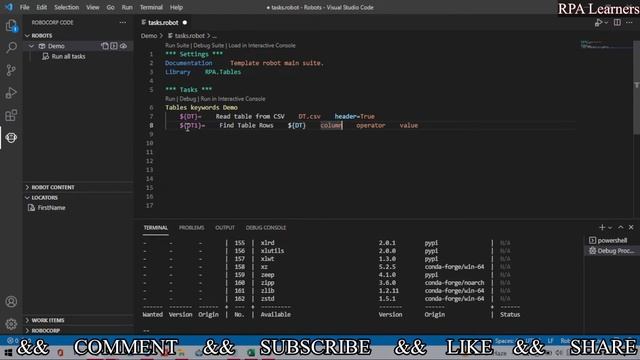
Task: Open the new terminal launch profile dropdown
Action: click(x=610, y=227)
